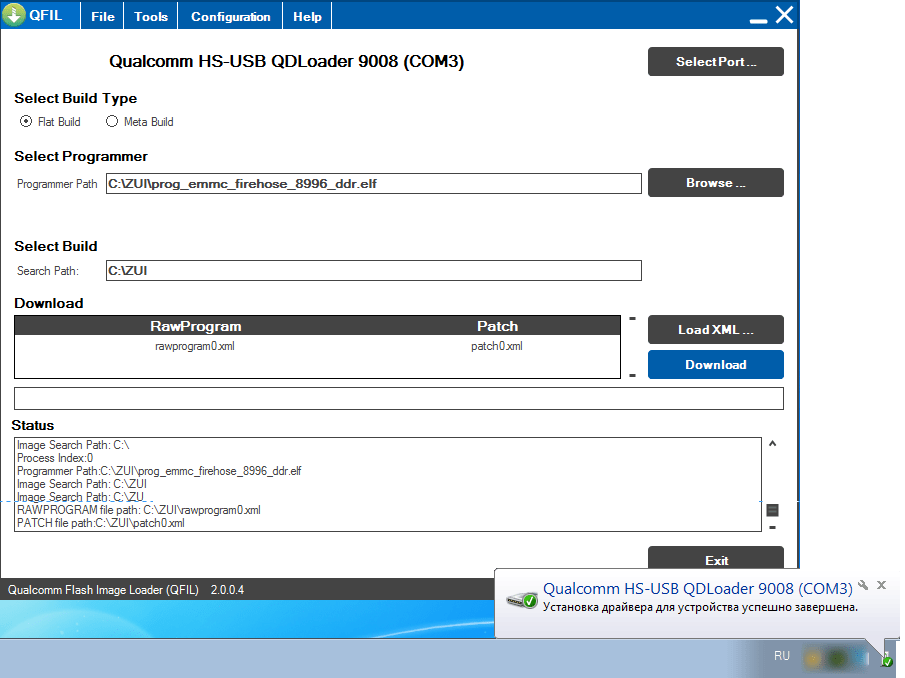Viewport: 905px width, 678px height.
Task: Click the QDLoader 9008 notification title link
Action: tap(697, 589)
